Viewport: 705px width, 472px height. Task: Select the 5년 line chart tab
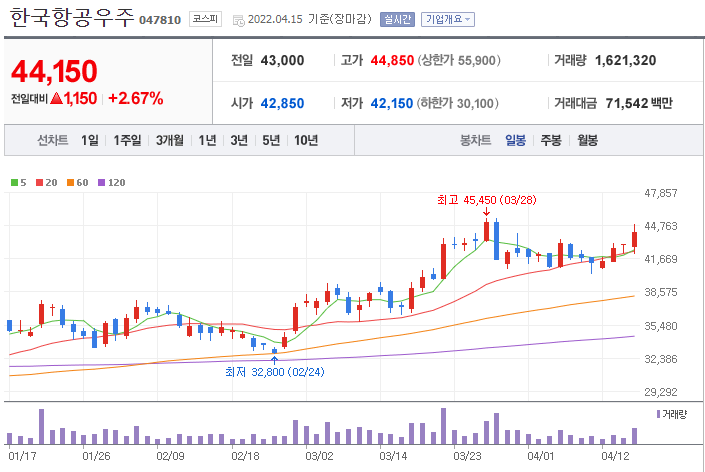pos(271,140)
